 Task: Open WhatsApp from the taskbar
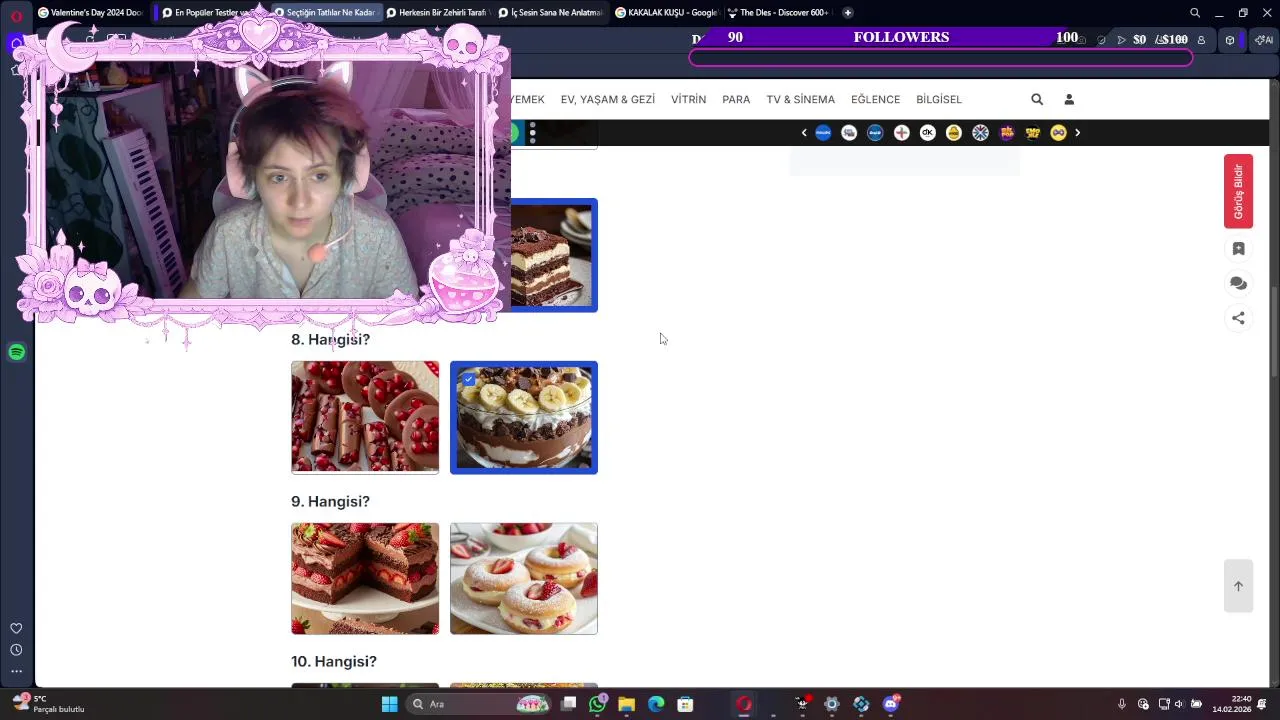598,704
